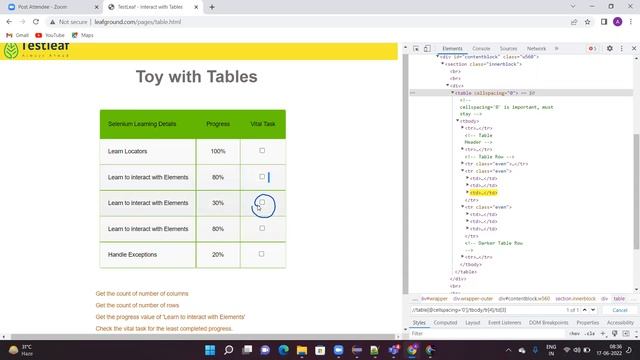The height and width of the screenshot is (360, 640).
Task: Launch Microsoft Edge from the taskbar
Action: (x=283, y=350)
